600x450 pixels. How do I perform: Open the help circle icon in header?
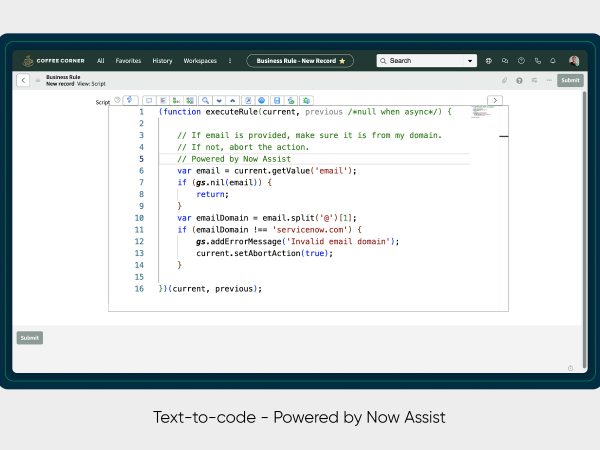[x=521, y=60]
